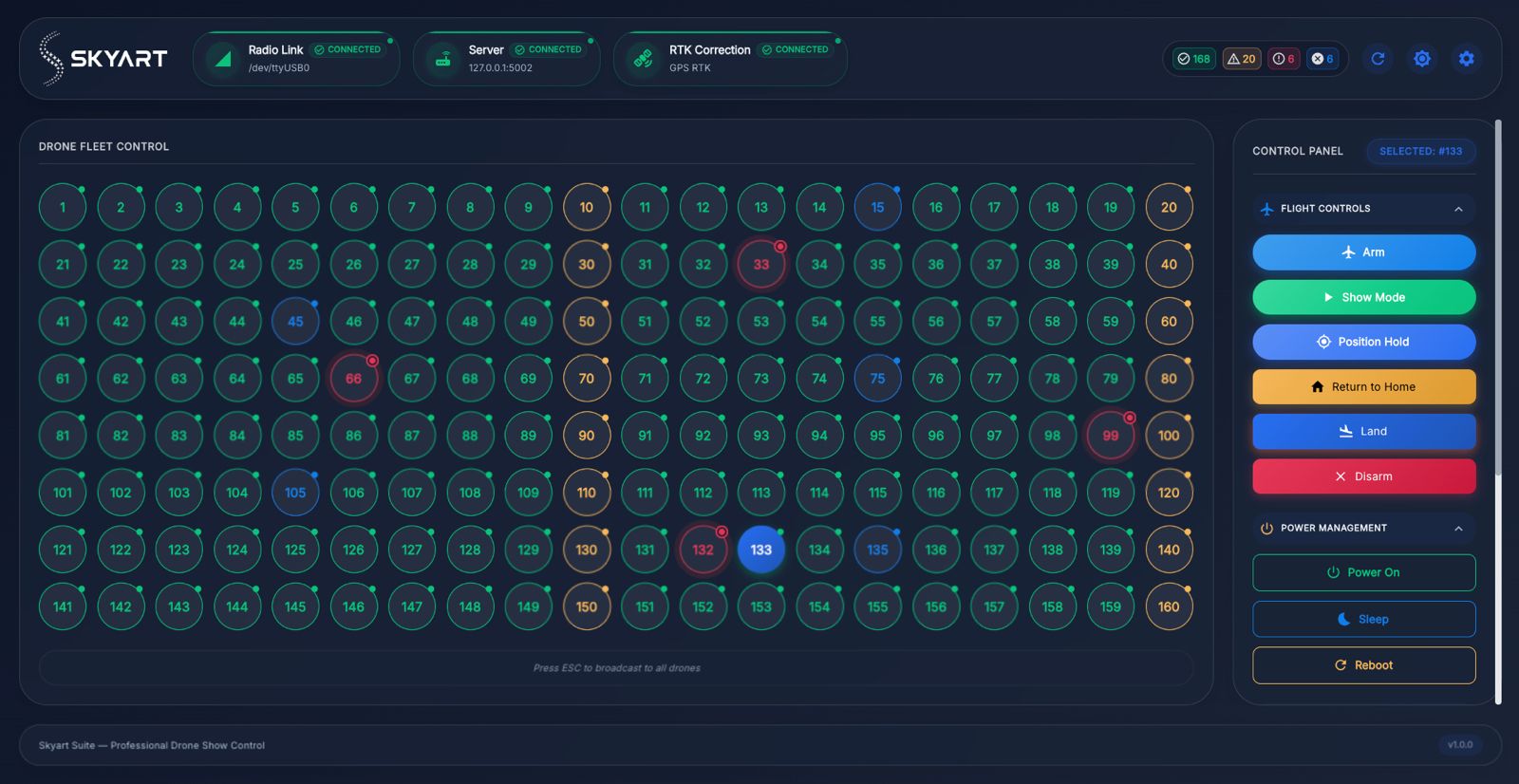Click the red alert badge showing 6
Viewport: 1519px width, 784px height.
click(x=1284, y=59)
